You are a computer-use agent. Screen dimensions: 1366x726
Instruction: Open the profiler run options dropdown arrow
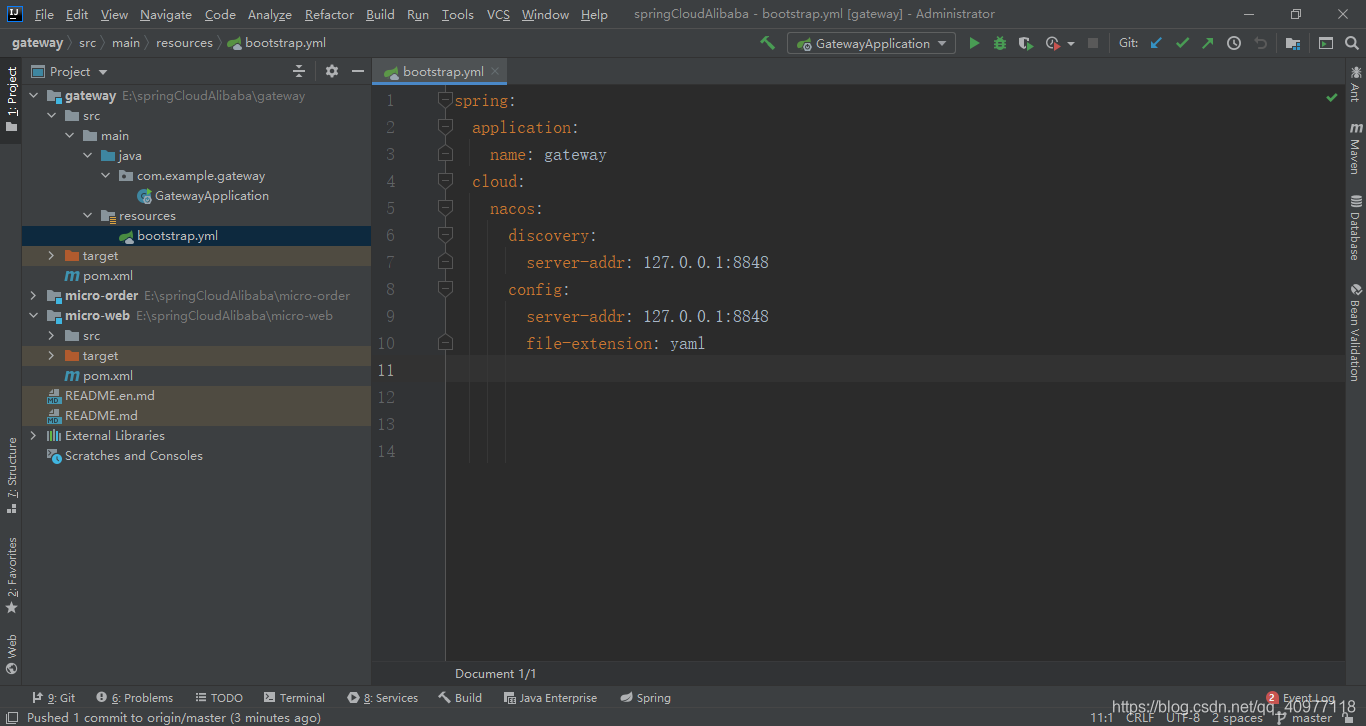coord(1071,44)
